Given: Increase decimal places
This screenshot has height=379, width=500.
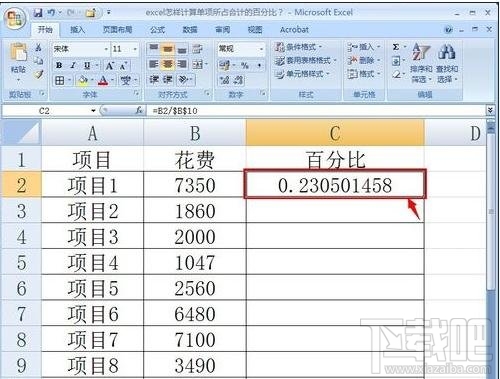Looking at the screenshot, I should [225, 80].
